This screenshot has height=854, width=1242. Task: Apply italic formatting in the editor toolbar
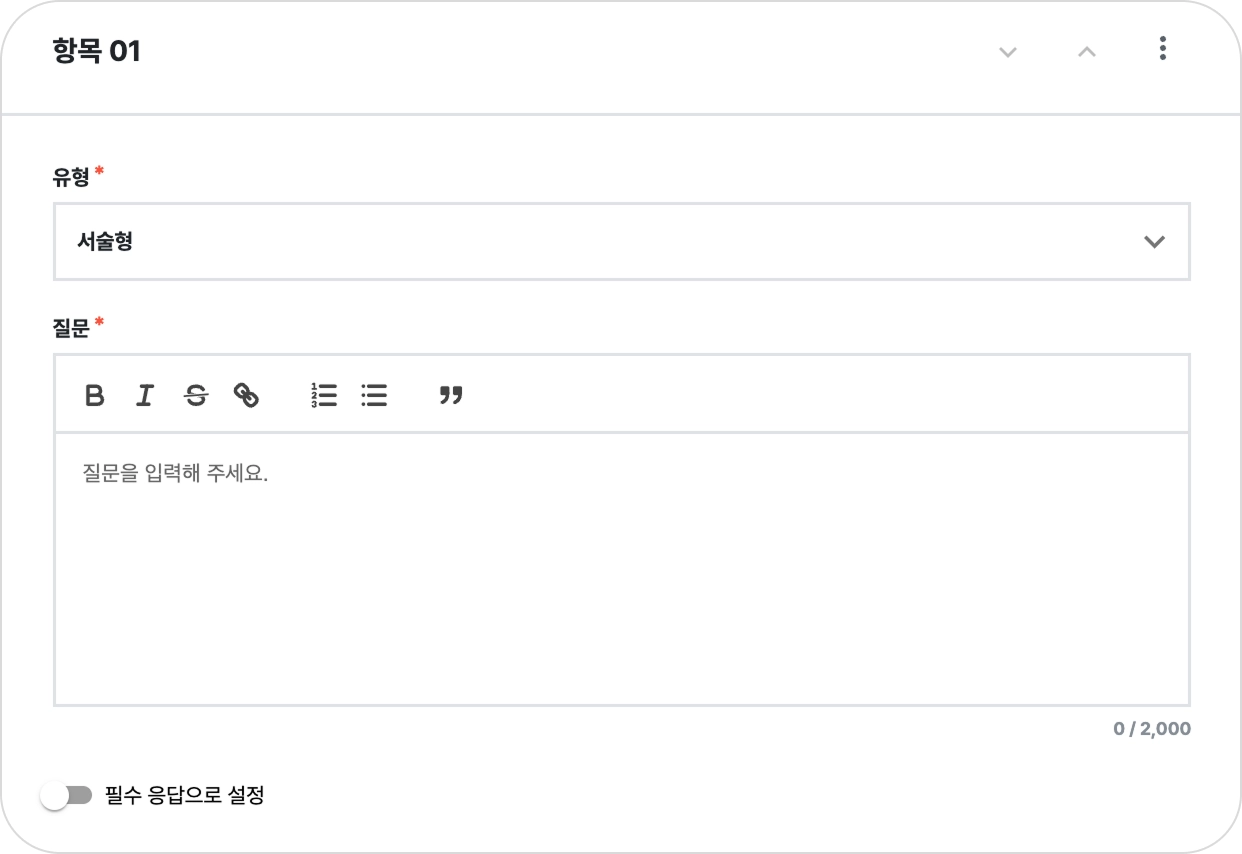145,395
